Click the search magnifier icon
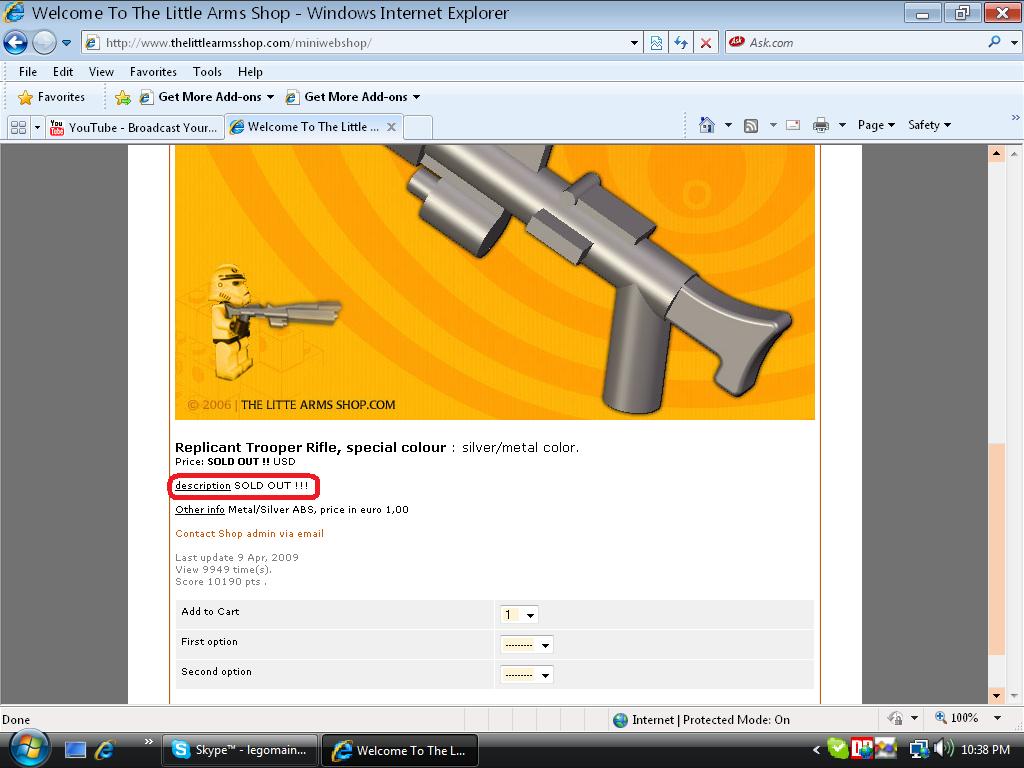The width and height of the screenshot is (1024, 768). click(x=995, y=42)
